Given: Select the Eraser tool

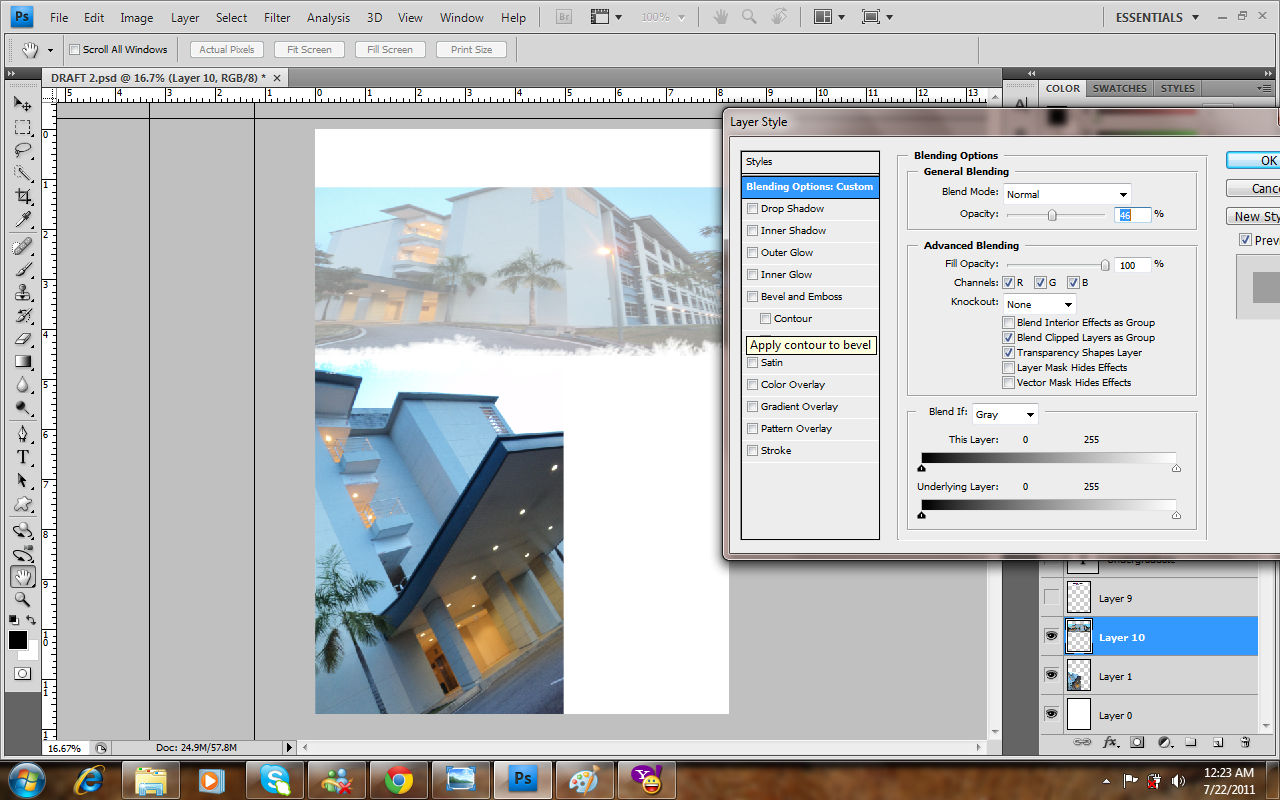Looking at the screenshot, I should (x=22, y=339).
